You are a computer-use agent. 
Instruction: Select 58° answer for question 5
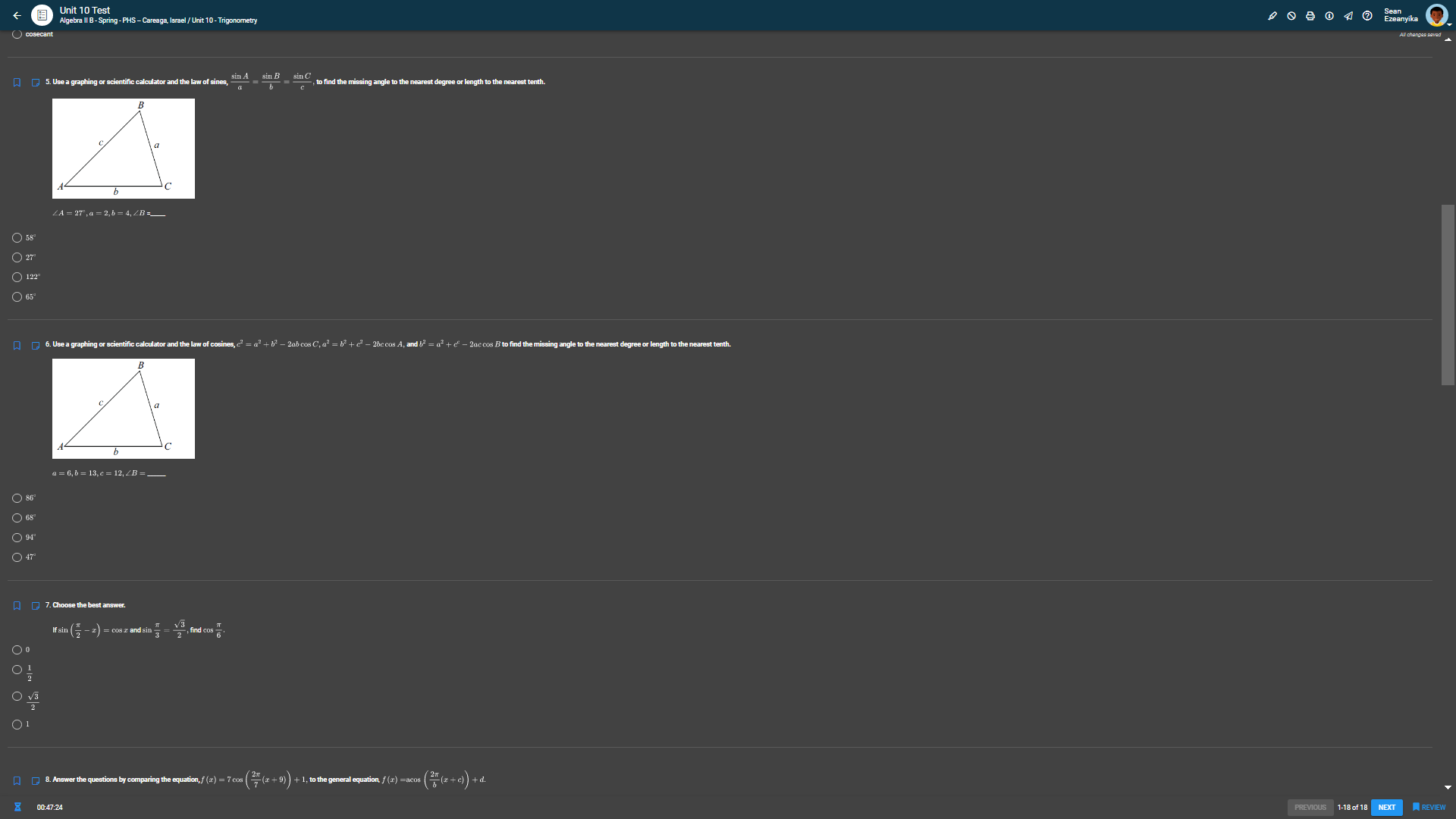tap(17, 238)
